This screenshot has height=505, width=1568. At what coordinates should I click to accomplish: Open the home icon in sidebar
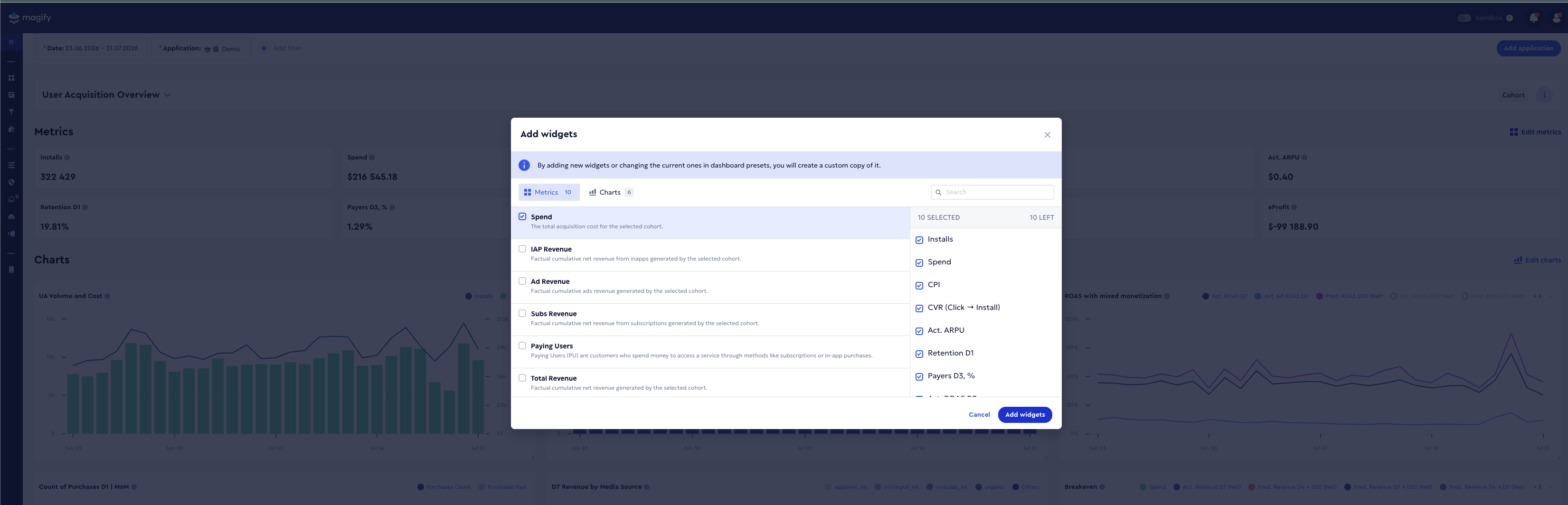11,42
